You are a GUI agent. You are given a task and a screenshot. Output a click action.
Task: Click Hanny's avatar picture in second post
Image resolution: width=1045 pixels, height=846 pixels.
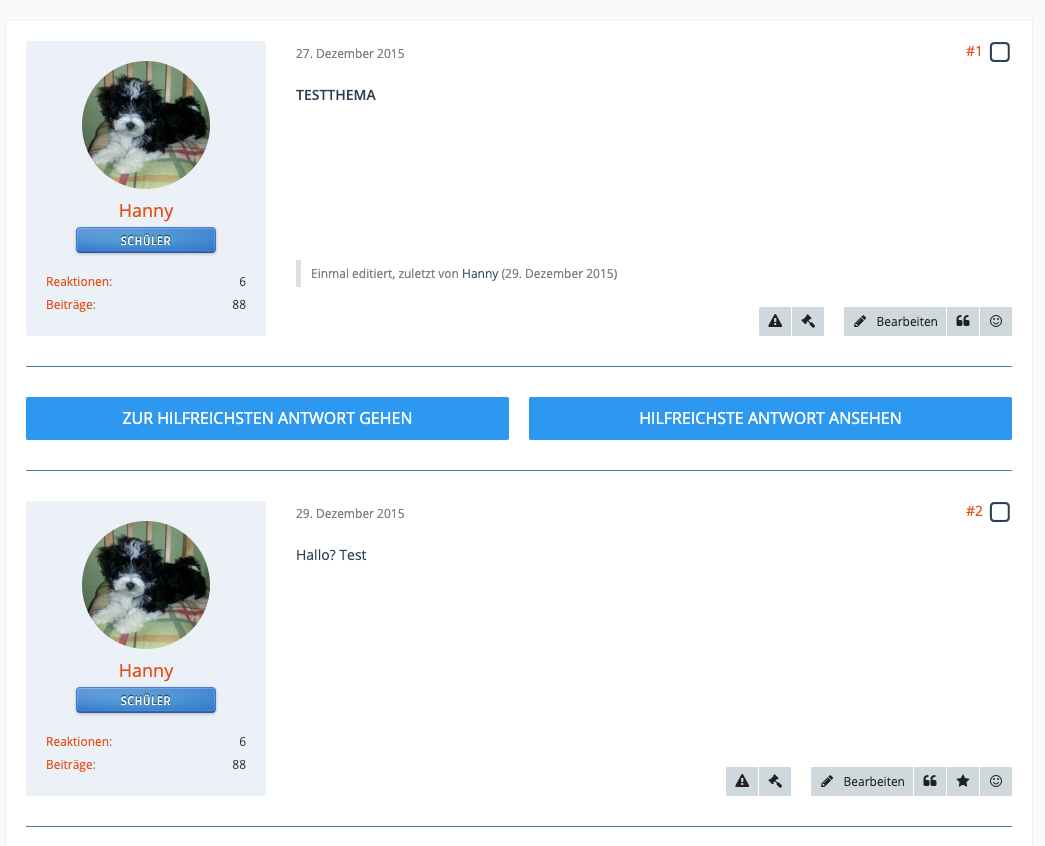(x=146, y=585)
